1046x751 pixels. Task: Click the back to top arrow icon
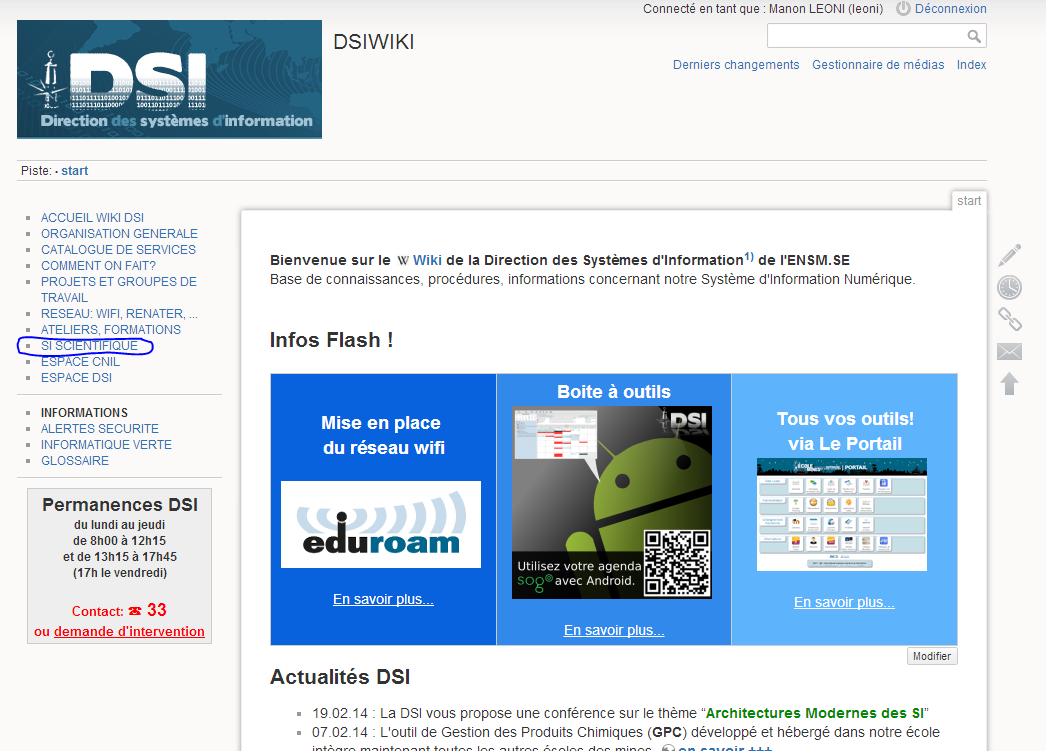click(1009, 383)
